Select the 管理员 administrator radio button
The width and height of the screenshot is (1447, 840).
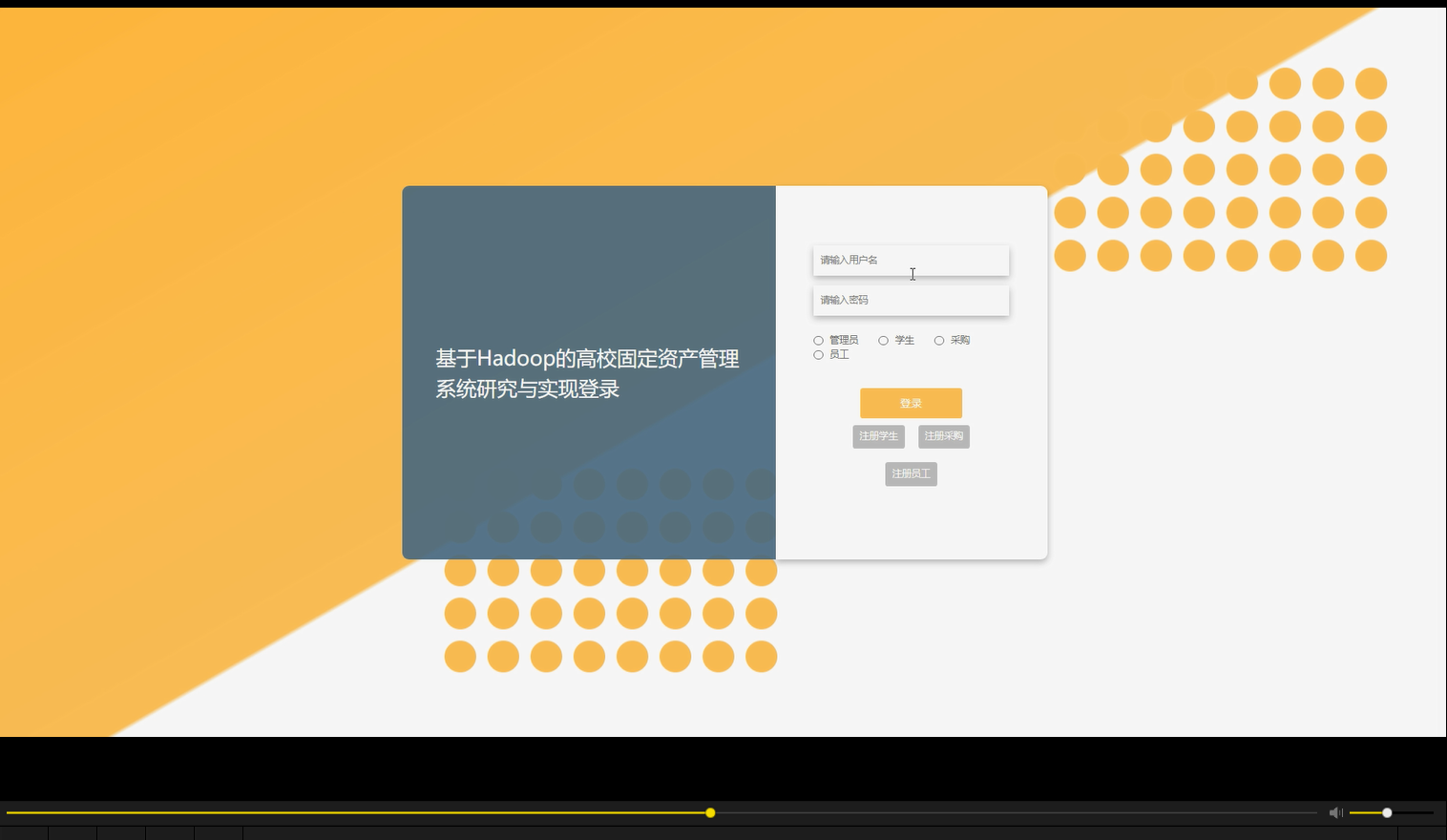coord(818,340)
